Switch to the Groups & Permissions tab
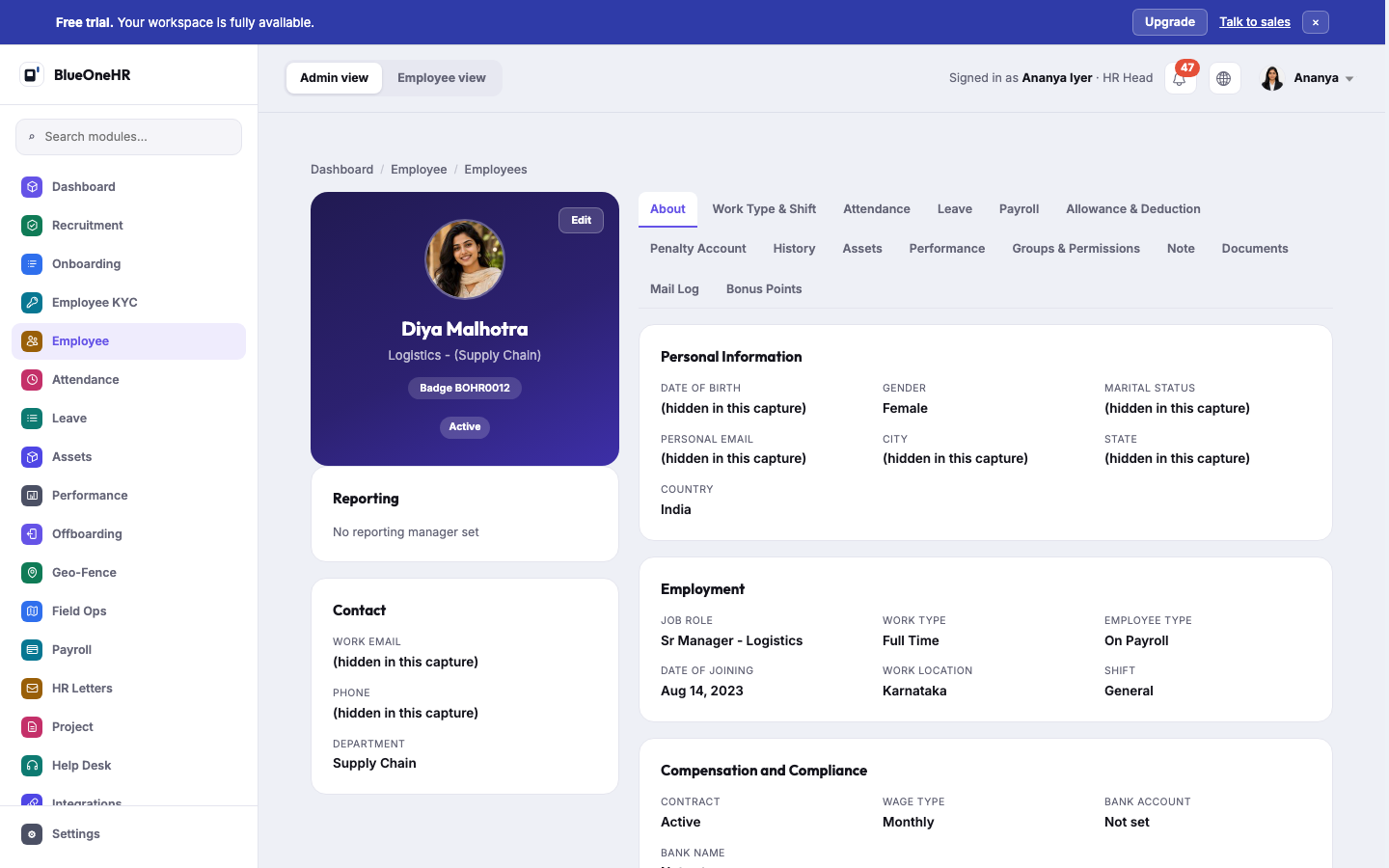 (1076, 249)
